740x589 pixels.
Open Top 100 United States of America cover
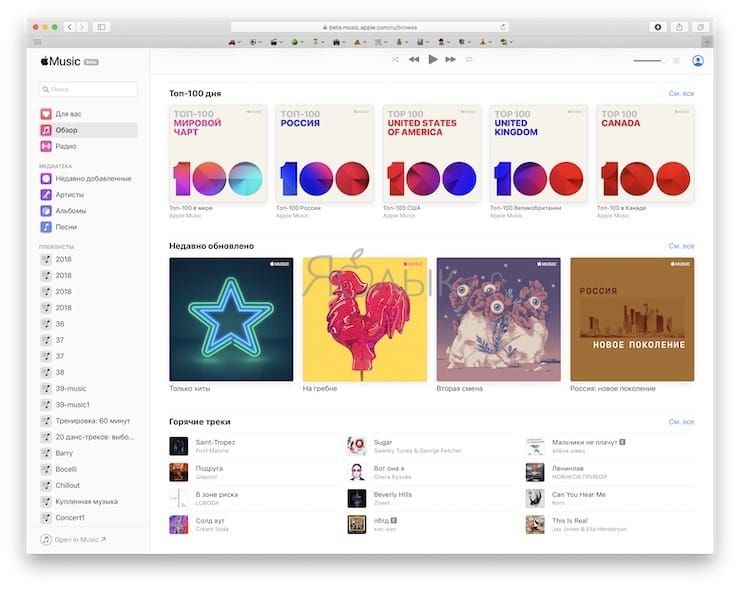pyautogui.click(x=431, y=153)
